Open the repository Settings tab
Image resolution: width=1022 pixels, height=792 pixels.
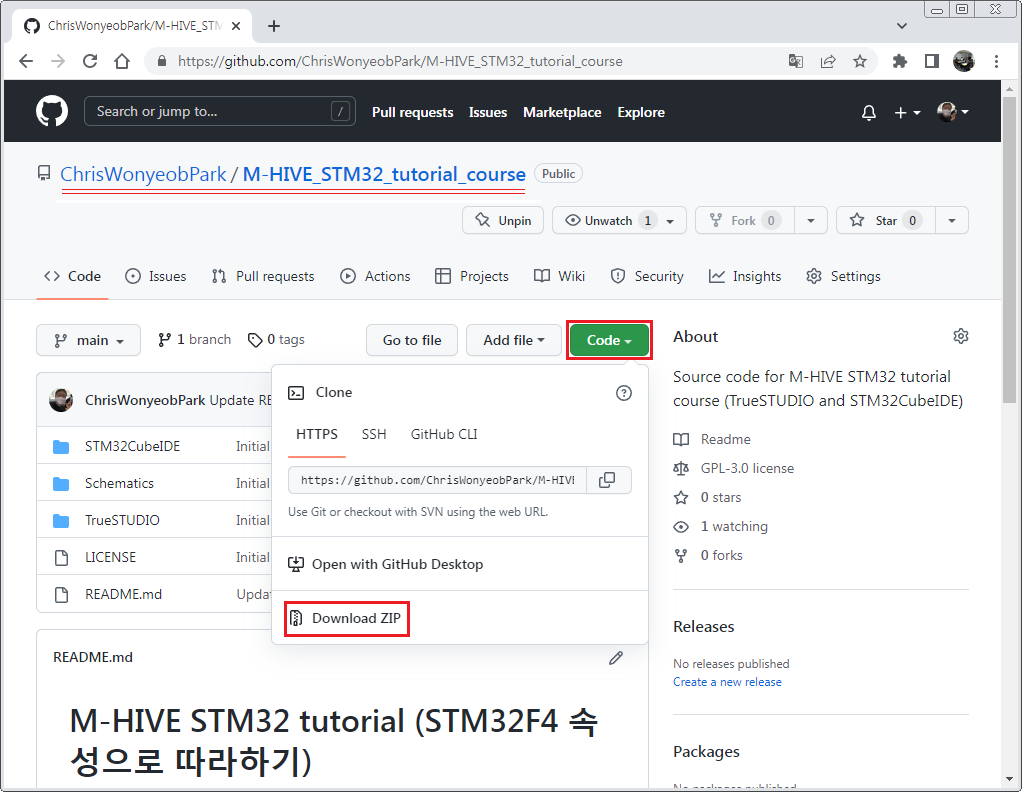(x=843, y=276)
